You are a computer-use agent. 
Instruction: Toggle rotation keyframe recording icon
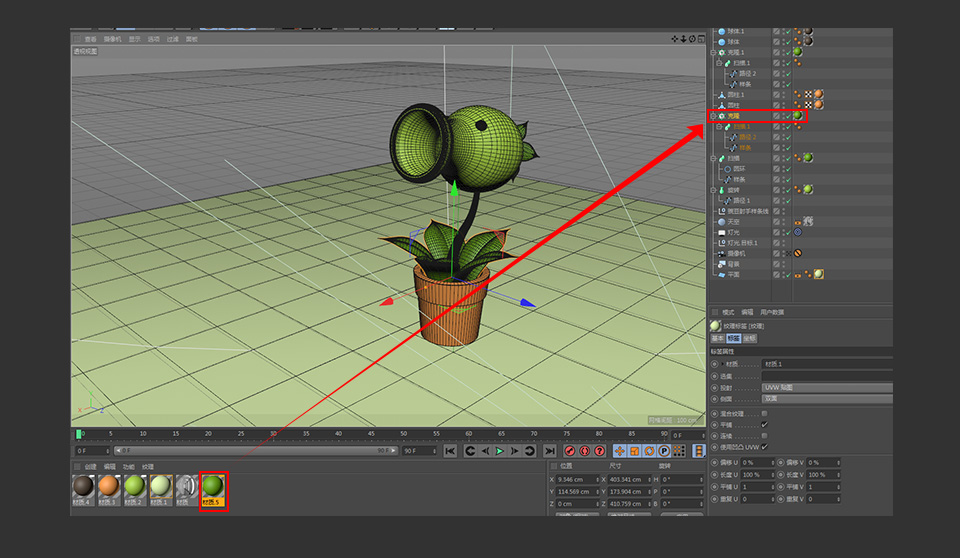(x=649, y=451)
